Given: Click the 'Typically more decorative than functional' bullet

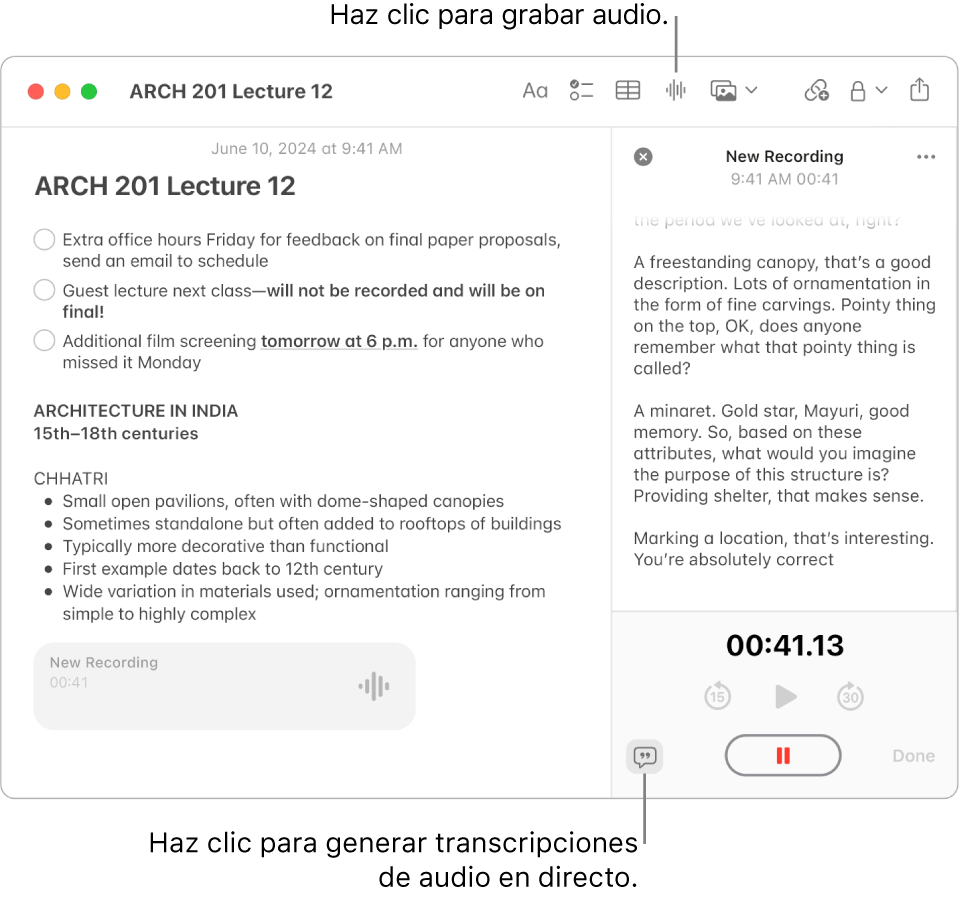Looking at the screenshot, I should pos(225,546).
